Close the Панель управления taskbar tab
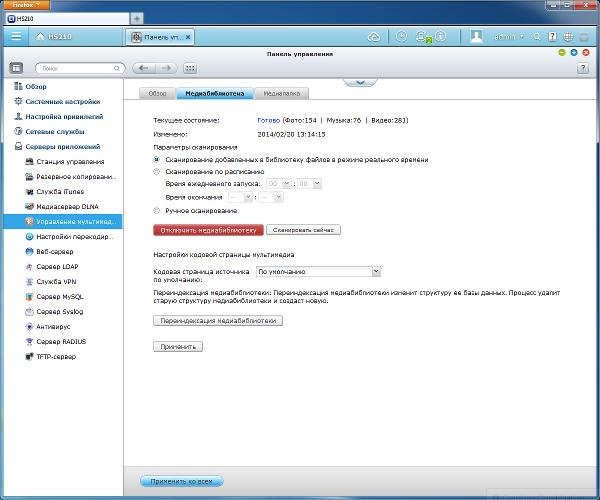The width and height of the screenshot is (600, 500). [188, 37]
